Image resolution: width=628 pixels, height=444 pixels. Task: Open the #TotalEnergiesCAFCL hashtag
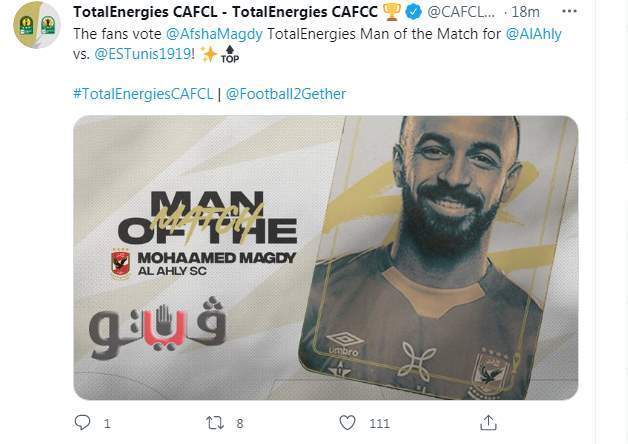[x=143, y=94]
